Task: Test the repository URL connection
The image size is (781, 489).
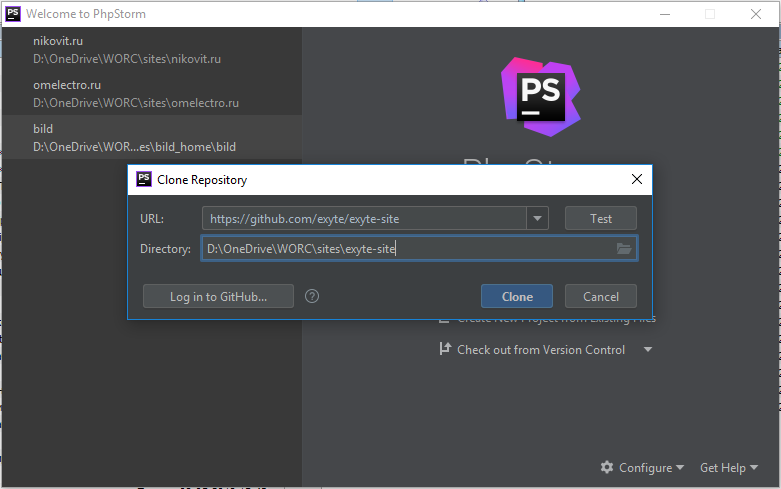Action: (x=601, y=218)
